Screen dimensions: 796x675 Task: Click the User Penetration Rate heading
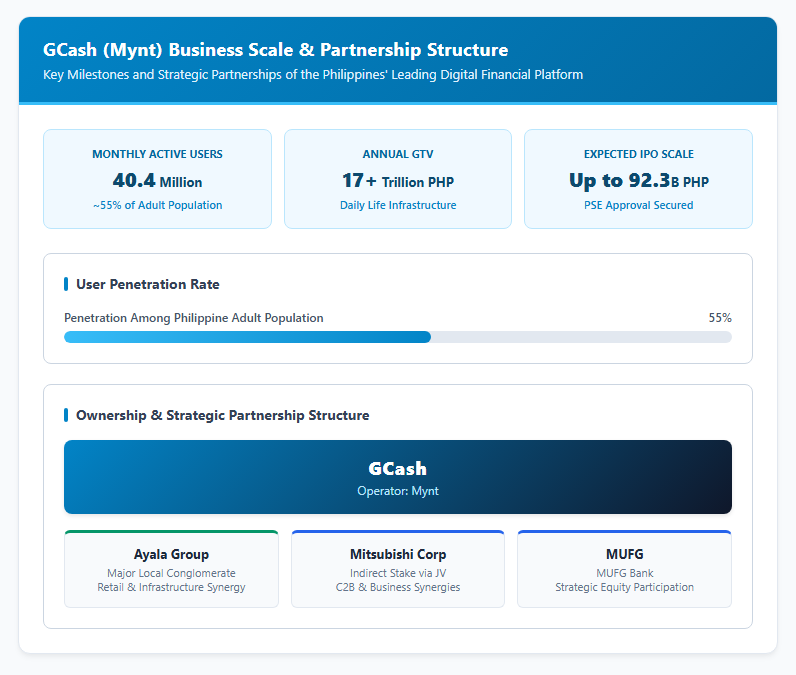148,284
